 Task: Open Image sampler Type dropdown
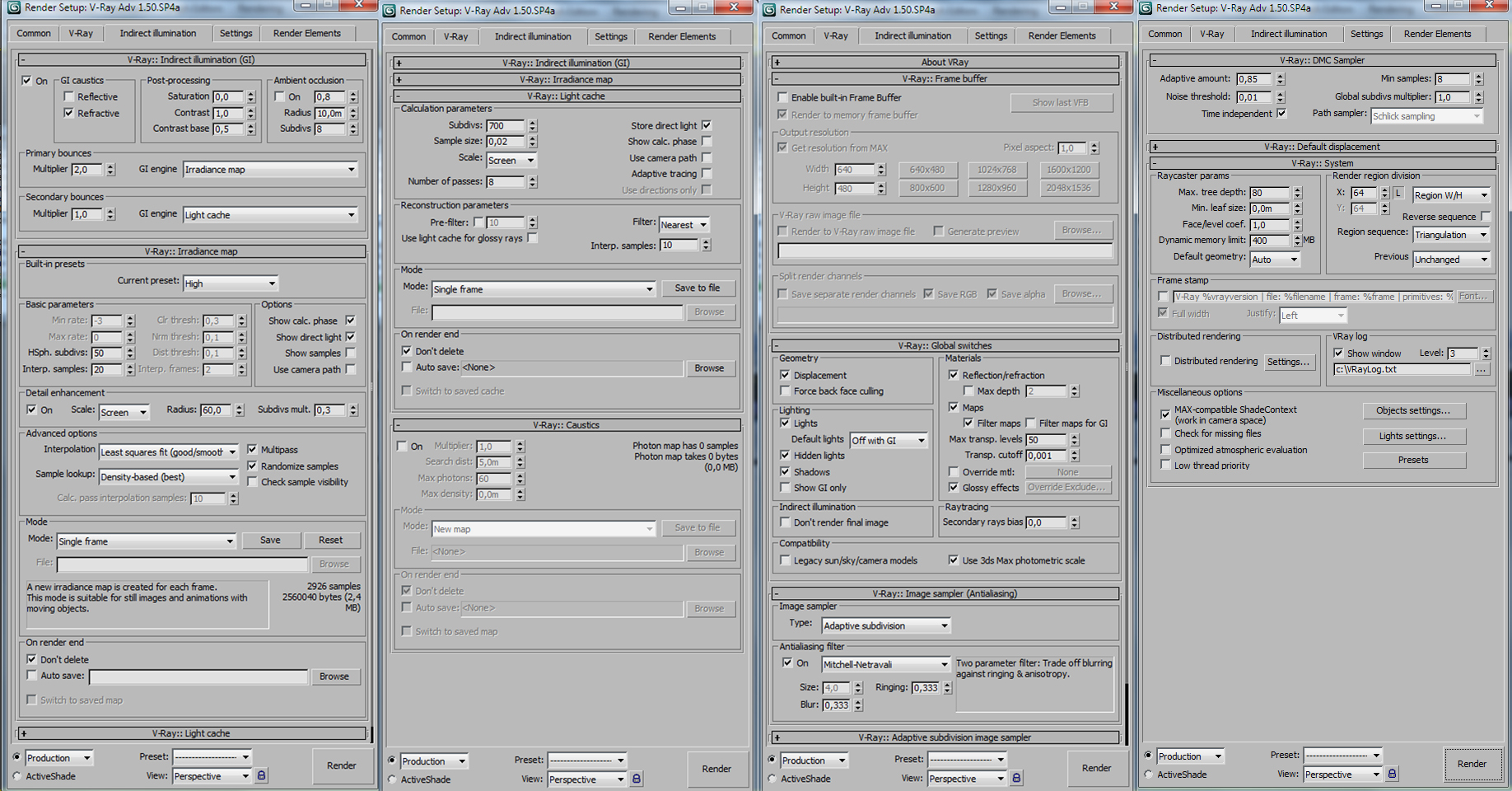coord(886,625)
